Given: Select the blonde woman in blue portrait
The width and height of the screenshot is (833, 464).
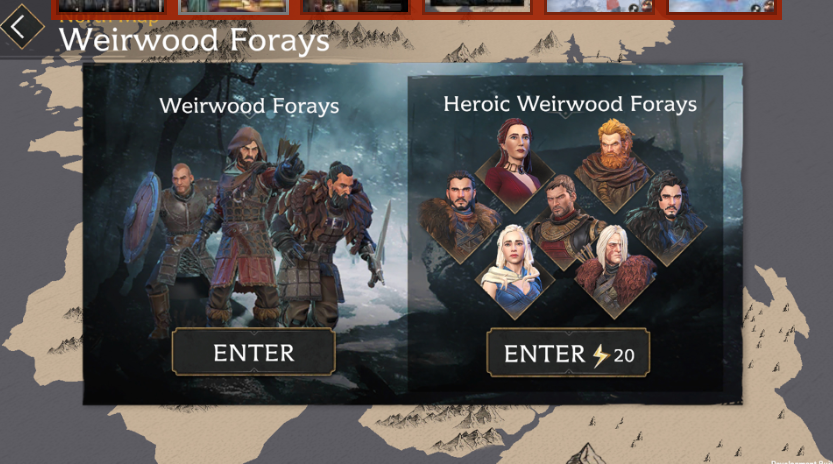Looking at the screenshot, I should point(513,272).
